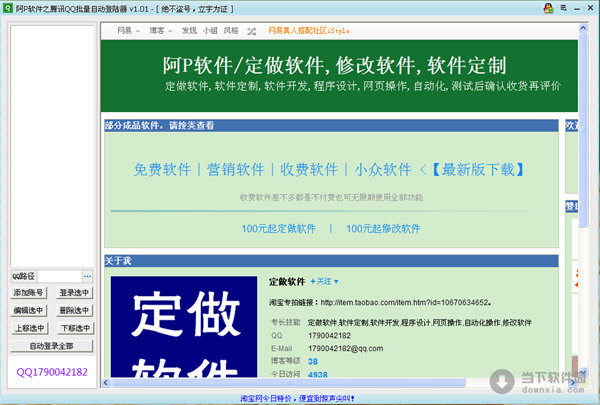Click the 上移选中 button
This screenshot has width=600, height=405.
pos(29,328)
